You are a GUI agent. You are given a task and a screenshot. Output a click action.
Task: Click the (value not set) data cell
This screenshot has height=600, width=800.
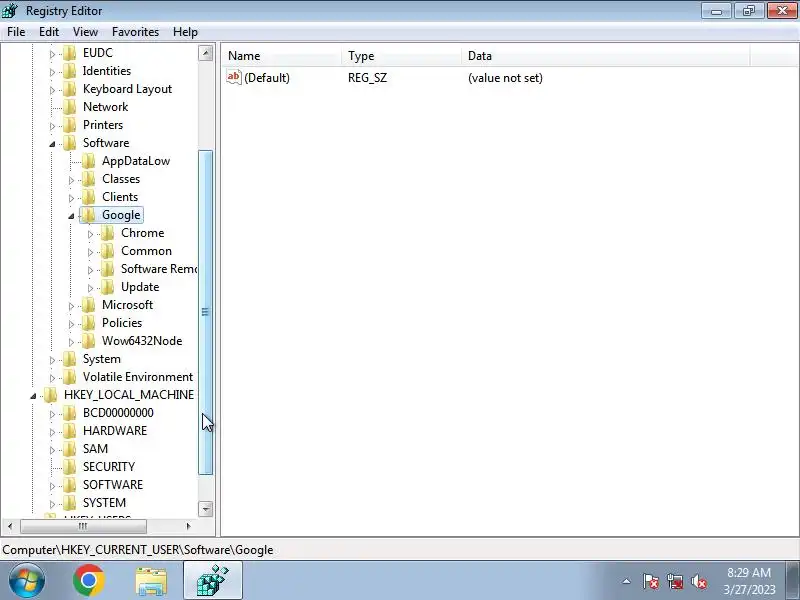pyautogui.click(x=505, y=78)
